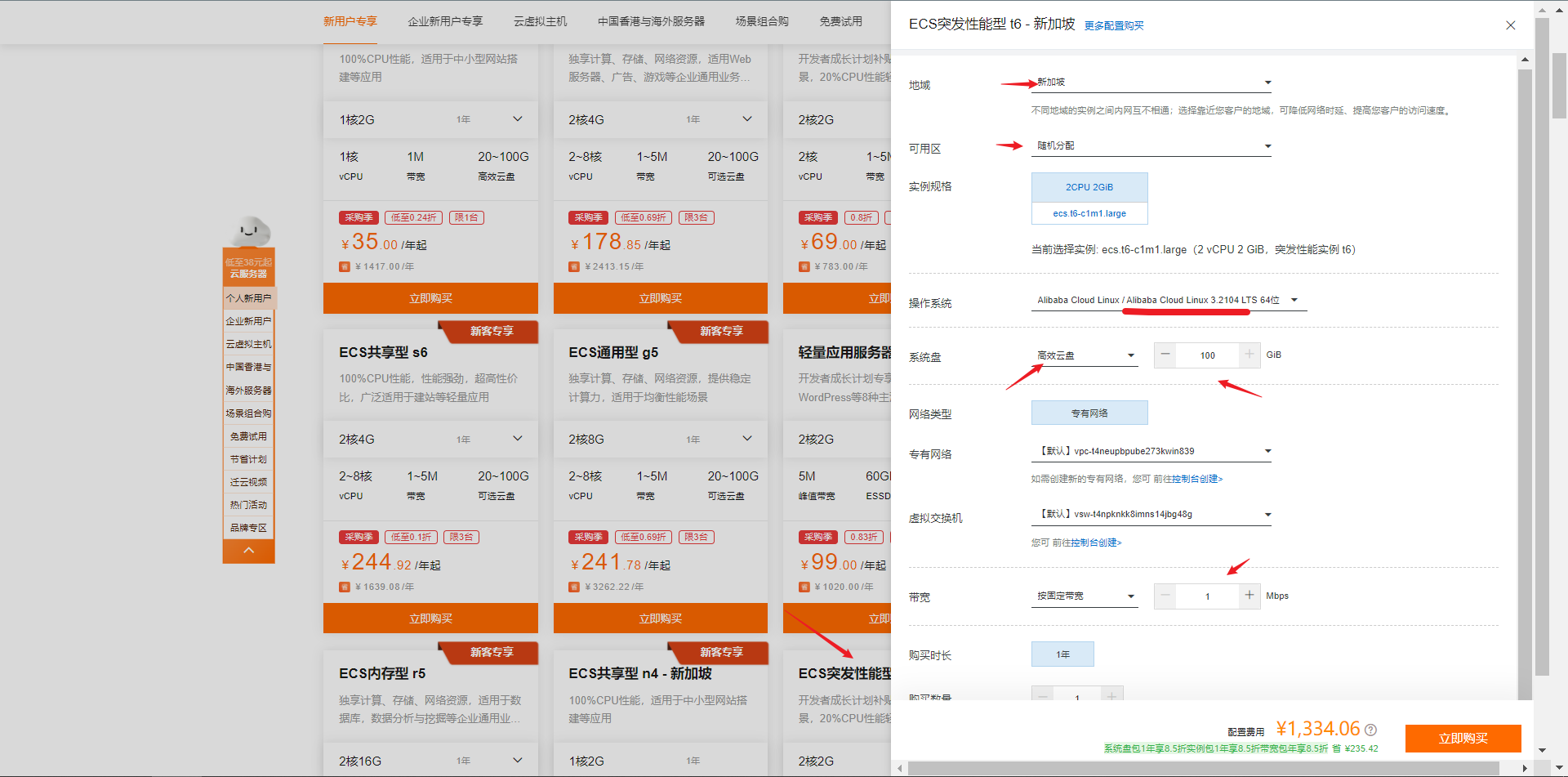Open the 更多配置购买 link
1568x777 pixels.
coord(1114,26)
